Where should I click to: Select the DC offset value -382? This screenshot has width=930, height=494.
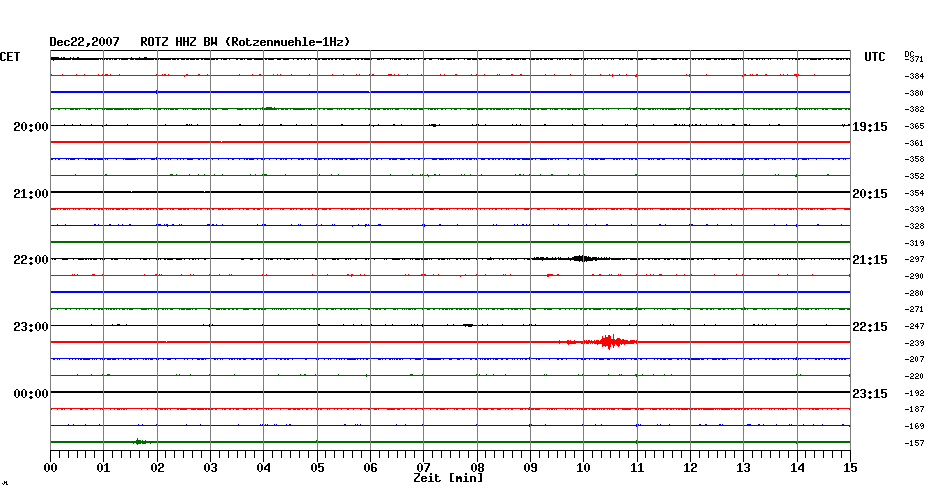[914, 110]
